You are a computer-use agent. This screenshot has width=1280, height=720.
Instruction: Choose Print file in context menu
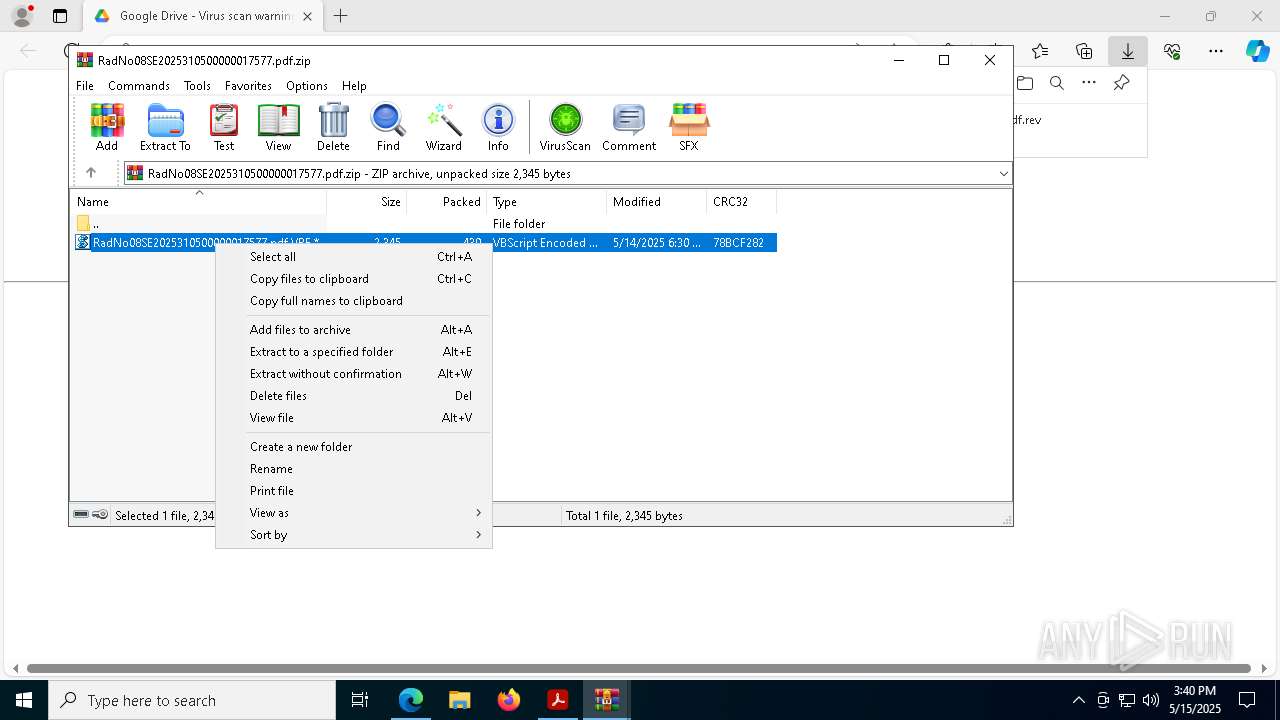click(x=354, y=491)
